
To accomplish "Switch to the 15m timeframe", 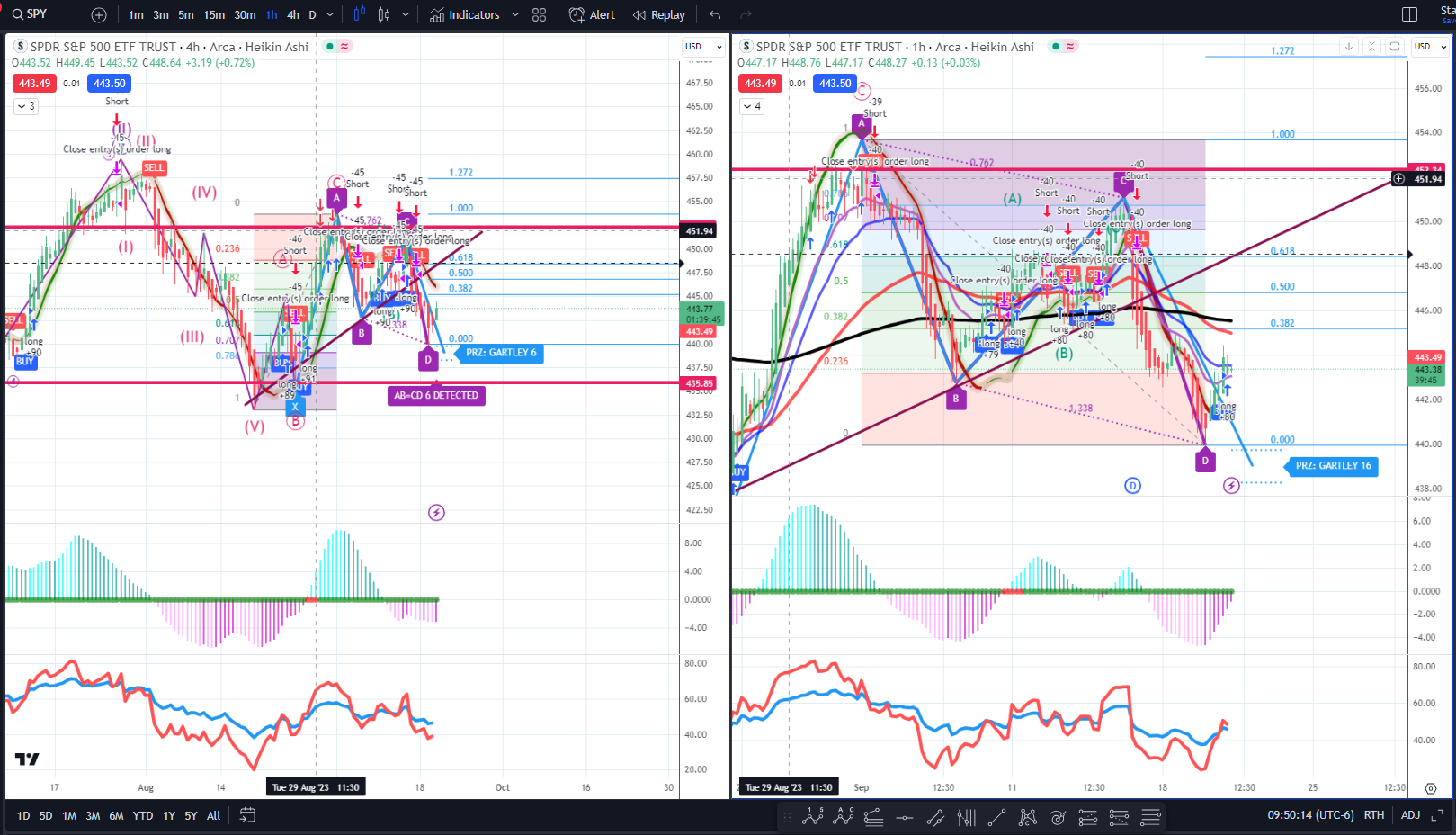I will click(214, 15).
